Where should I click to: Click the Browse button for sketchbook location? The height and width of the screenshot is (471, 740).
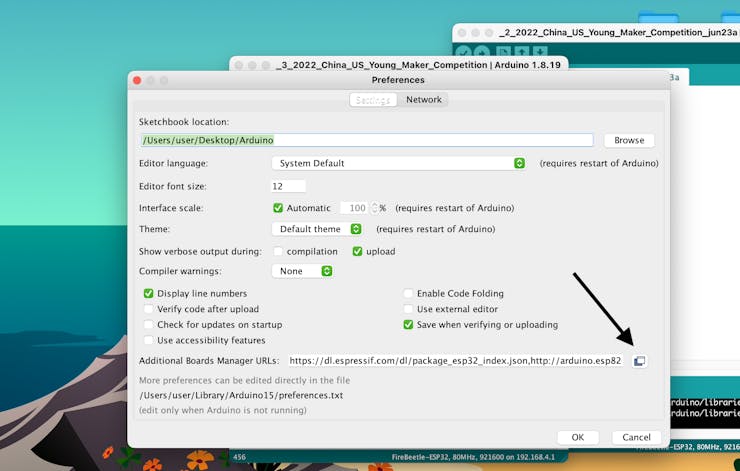click(x=629, y=140)
